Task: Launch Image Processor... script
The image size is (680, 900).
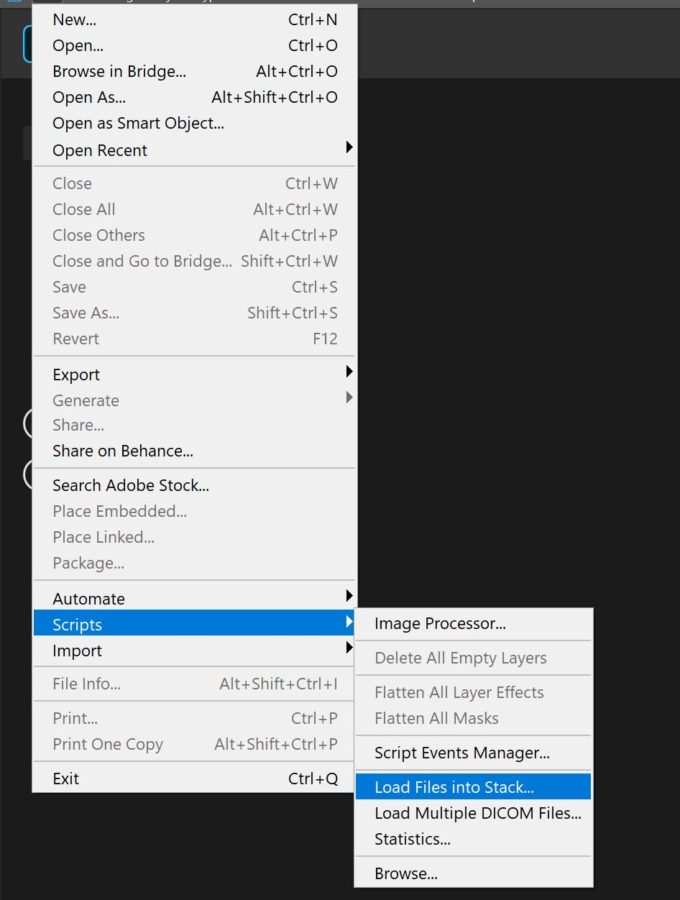Action: click(473, 623)
